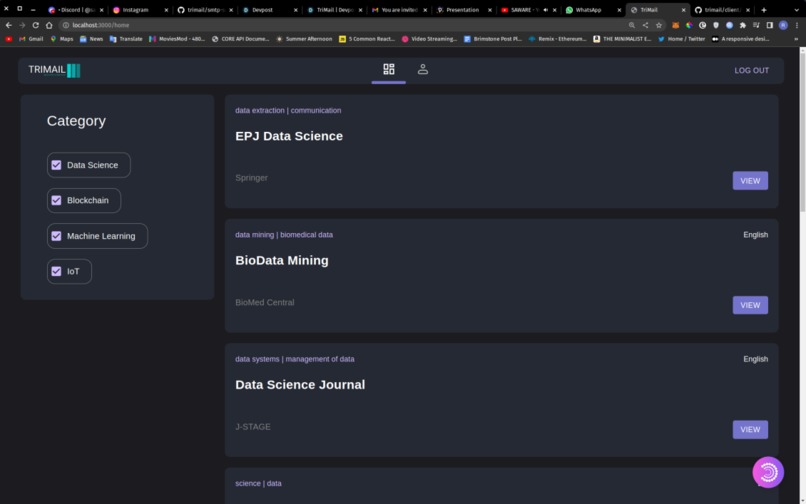Open the browser profile avatar
Screen dimensions: 806x504
(783, 25)
